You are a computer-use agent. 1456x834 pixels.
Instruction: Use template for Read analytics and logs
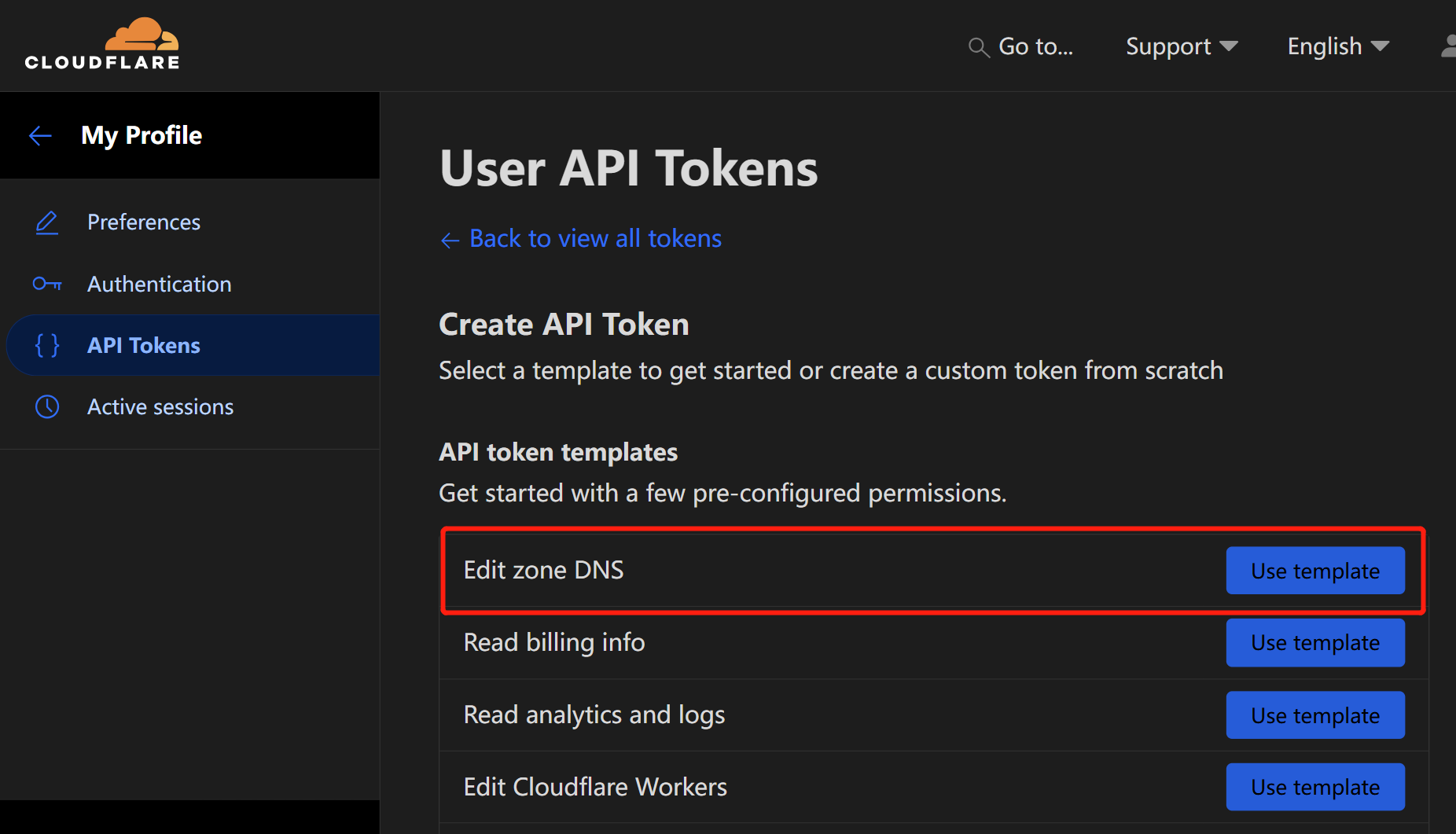pos(1315,715)
